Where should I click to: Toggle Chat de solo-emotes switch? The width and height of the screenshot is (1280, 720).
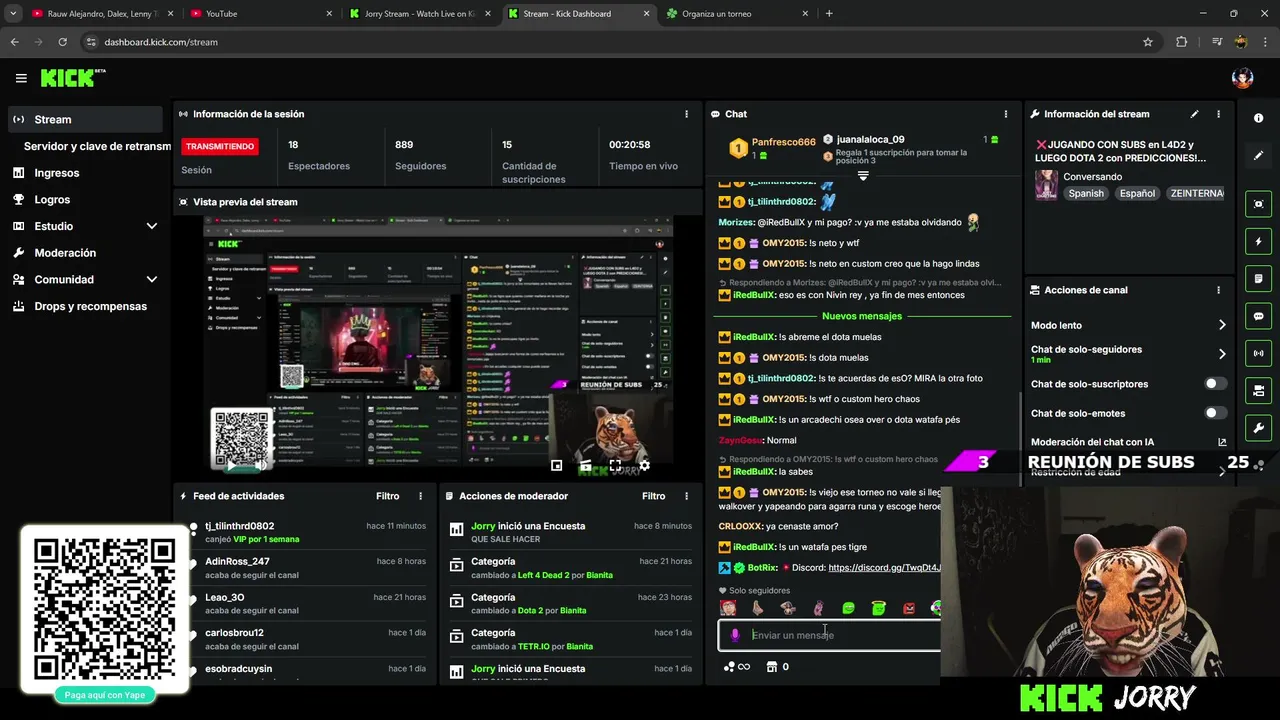pos(1215,413)
